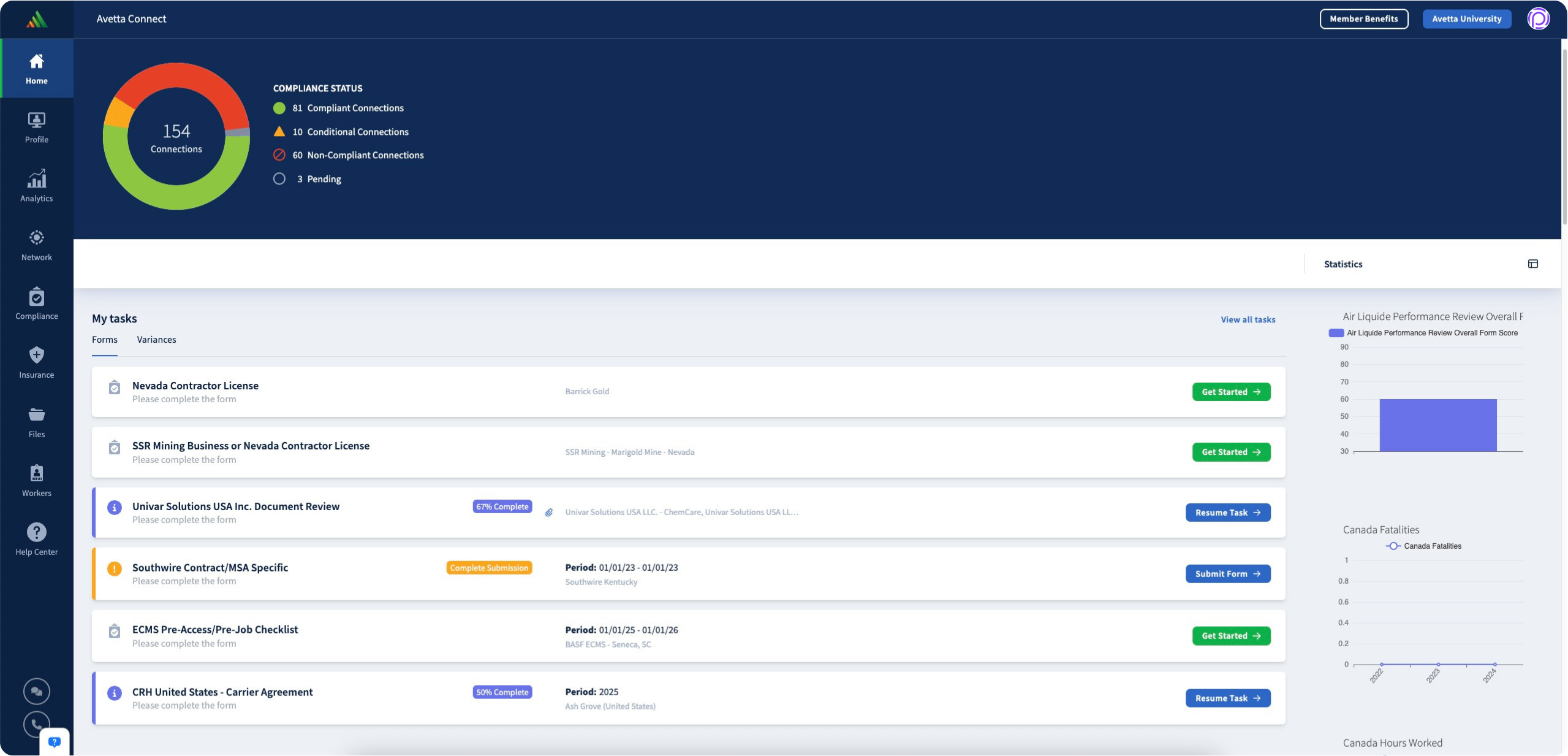Open Avetta University
The height and width of the screenshot is (756, 1568).
point(1467,19)
